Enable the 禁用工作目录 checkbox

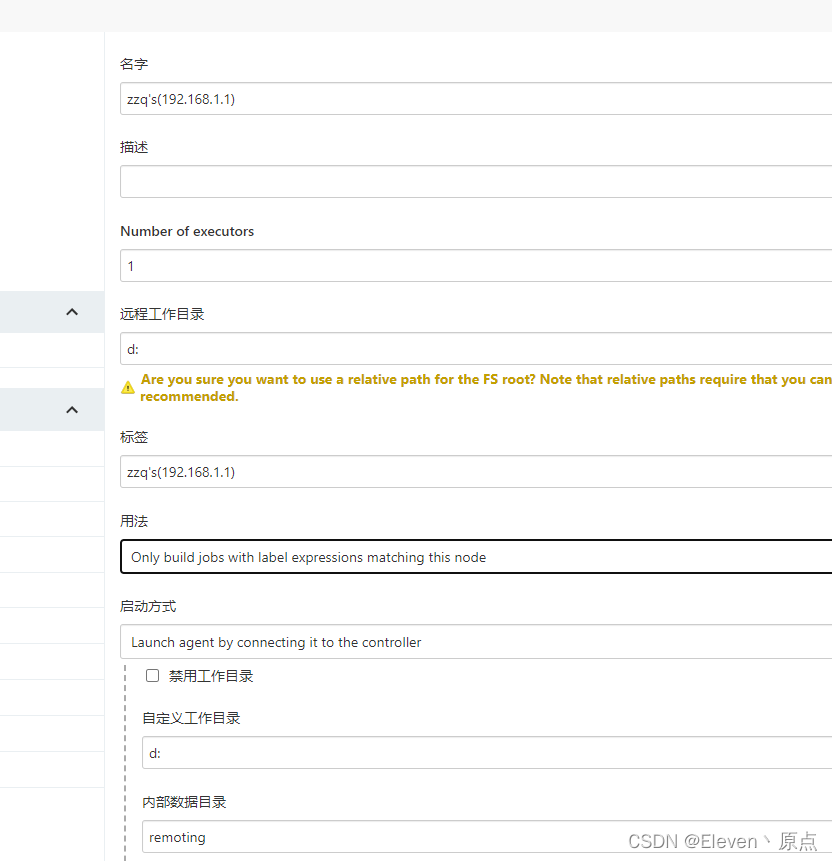pos(152,675)
